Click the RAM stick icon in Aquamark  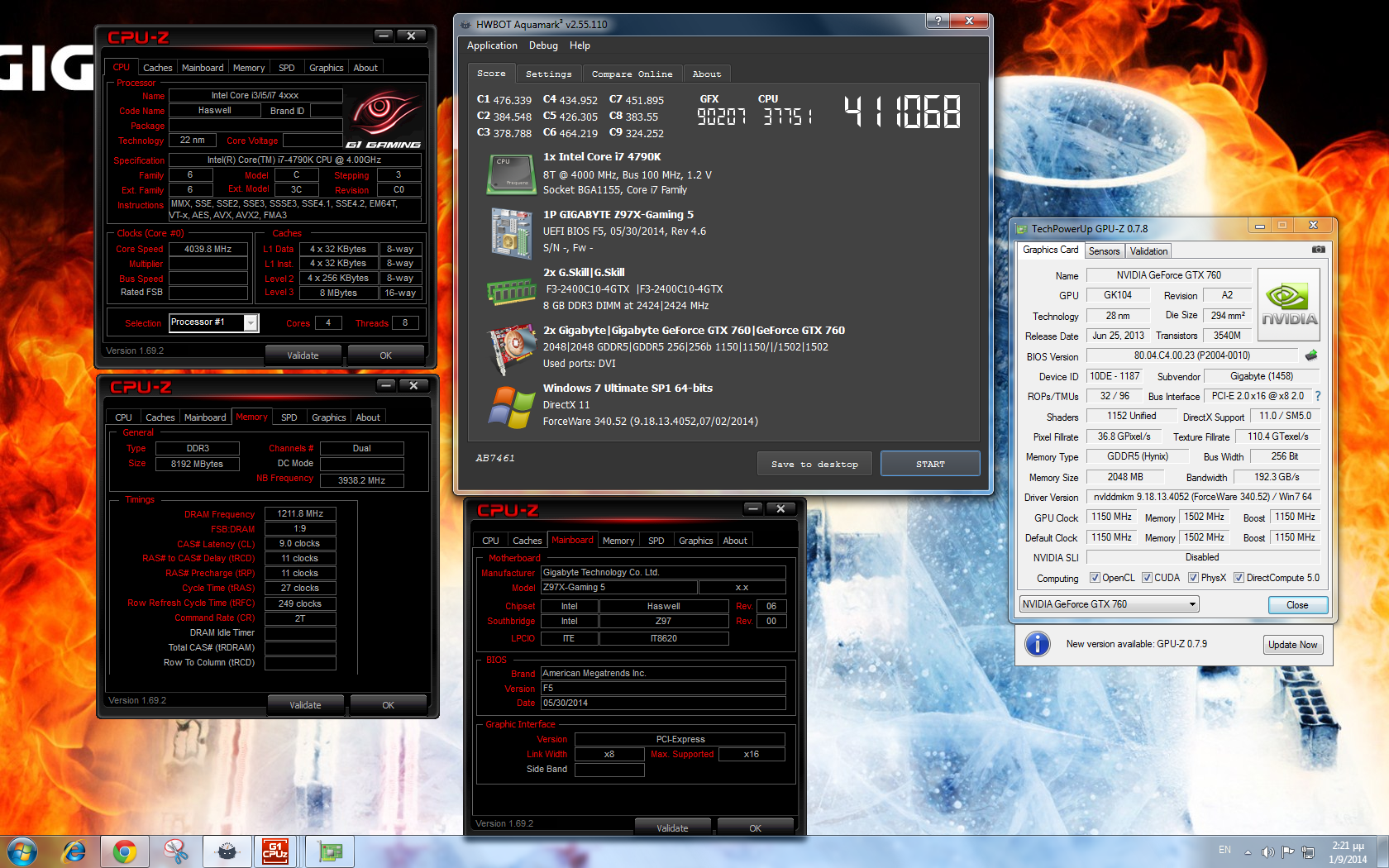tap(511, 292)
